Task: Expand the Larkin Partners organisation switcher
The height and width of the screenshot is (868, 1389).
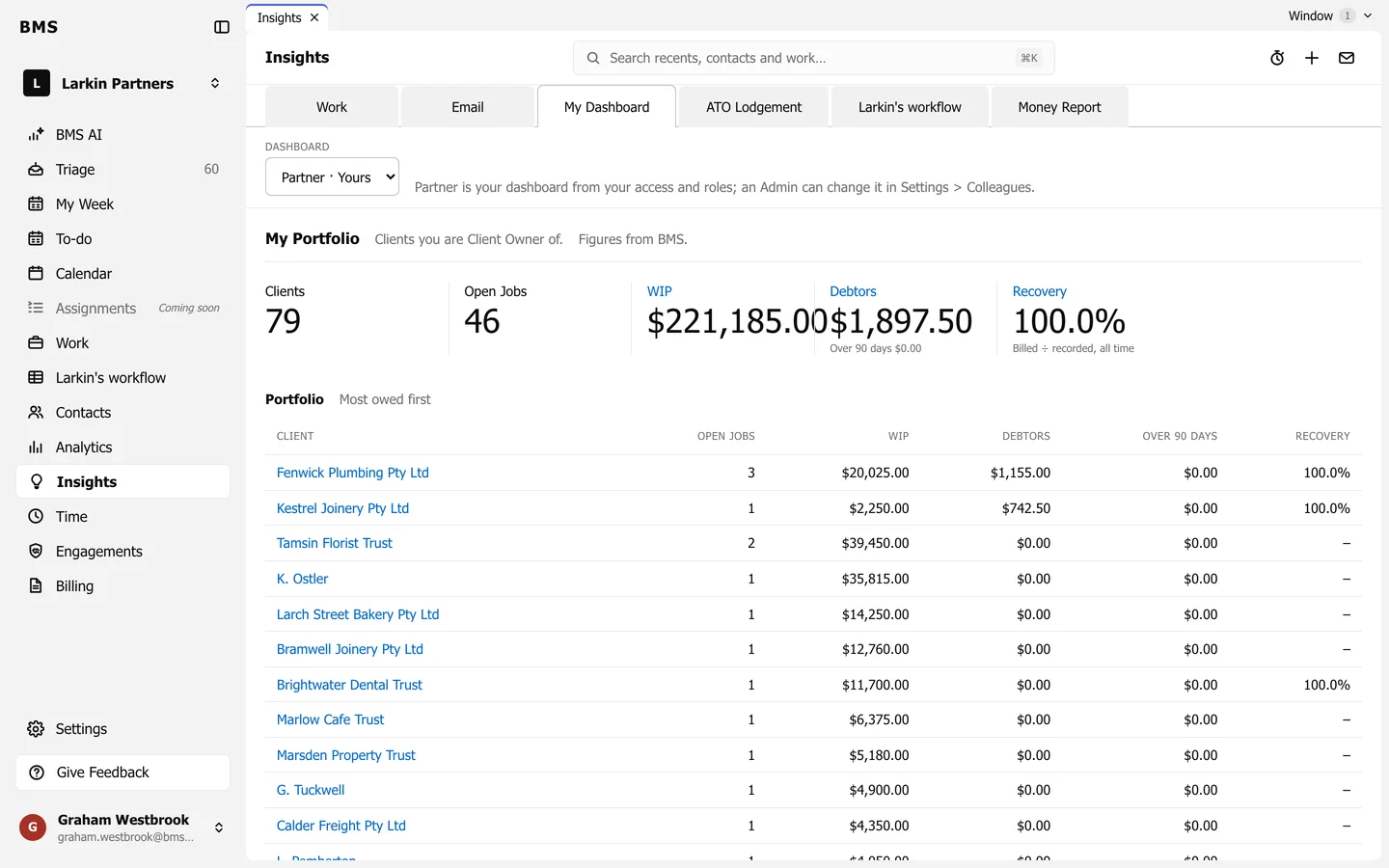Action: (x=215, y=83)
